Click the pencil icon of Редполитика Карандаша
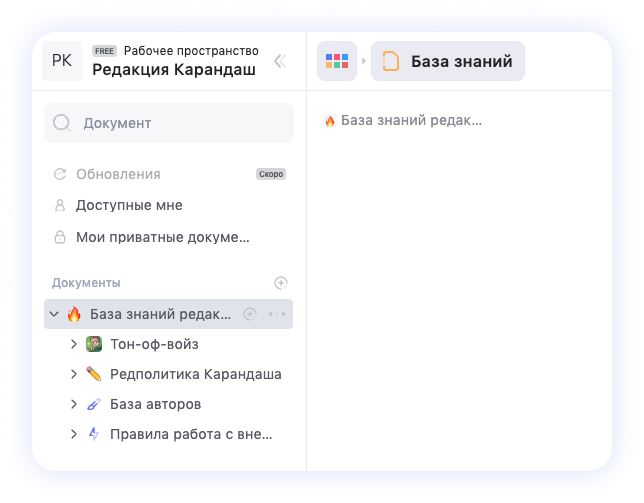644x503 pixels. (x=94, y=374)
